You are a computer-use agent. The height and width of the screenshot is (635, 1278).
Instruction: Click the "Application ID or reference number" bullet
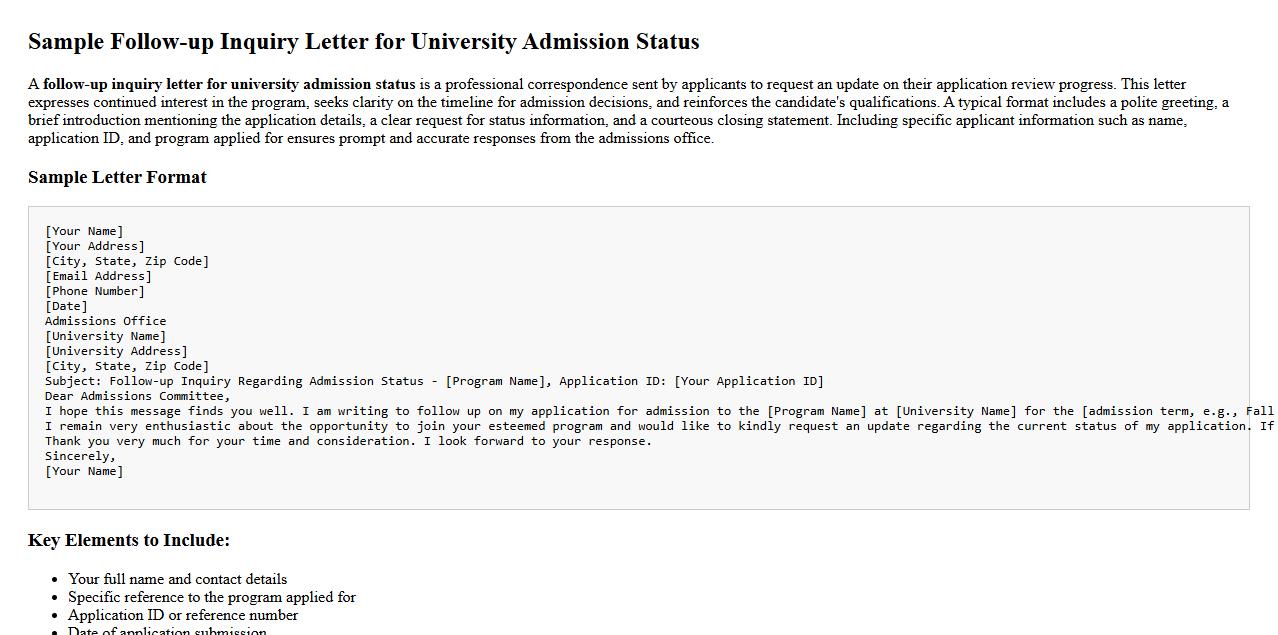click(x=183, y=615)
